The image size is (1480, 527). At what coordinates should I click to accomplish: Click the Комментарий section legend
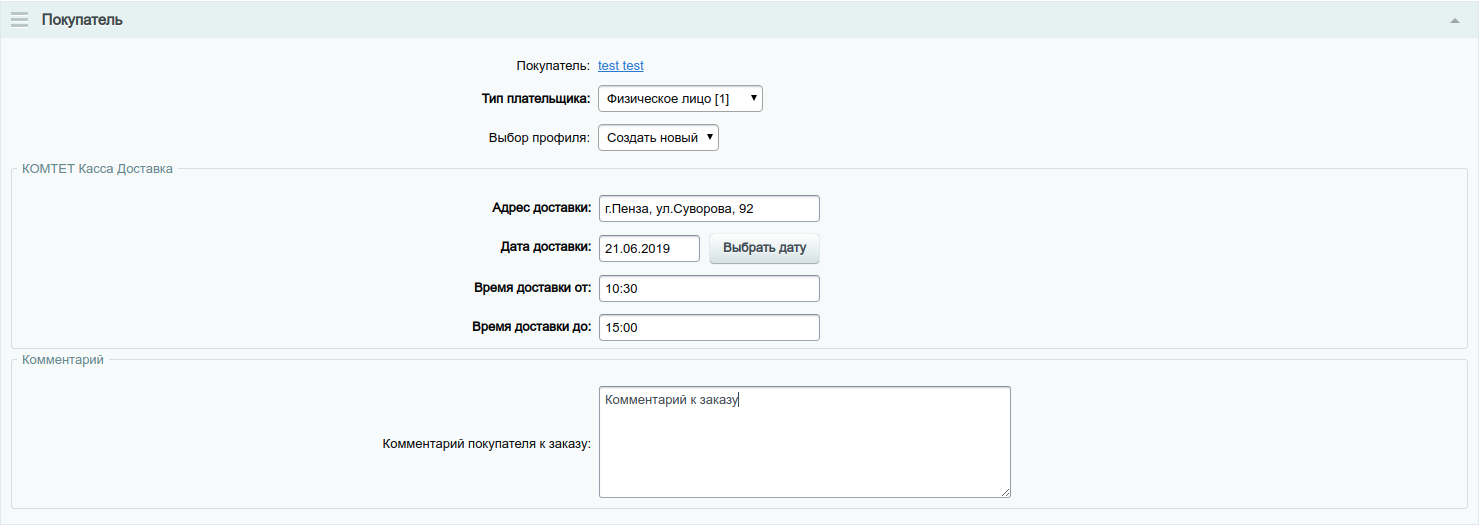[x=62, y=359]
